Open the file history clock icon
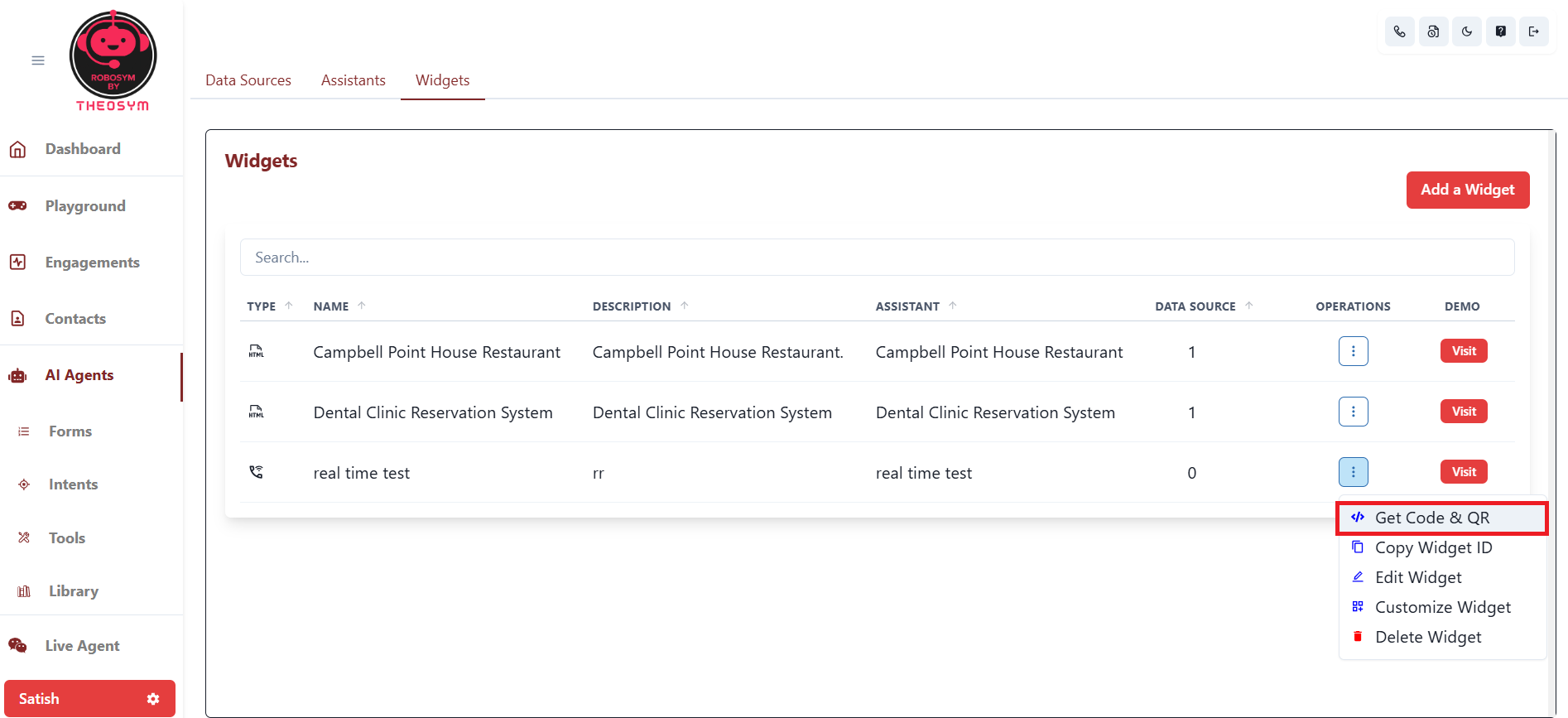This screenshot has height=718, width=1568. [x=1433, y=31]
